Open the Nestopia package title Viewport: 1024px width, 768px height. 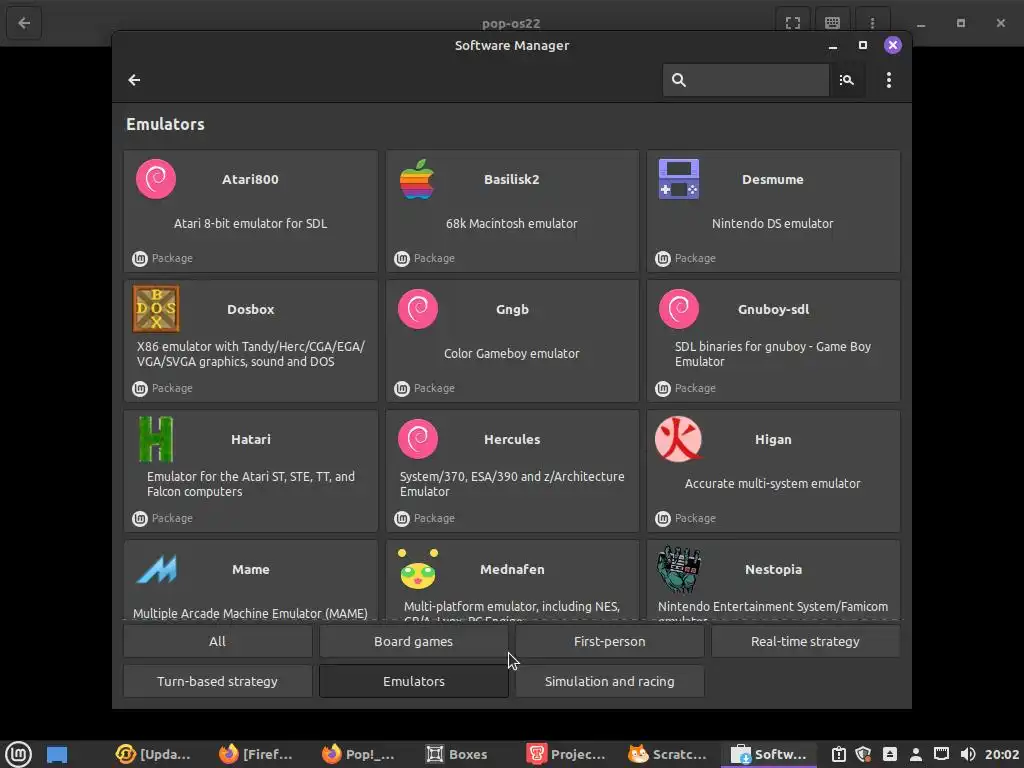click(x=773, y=569)
